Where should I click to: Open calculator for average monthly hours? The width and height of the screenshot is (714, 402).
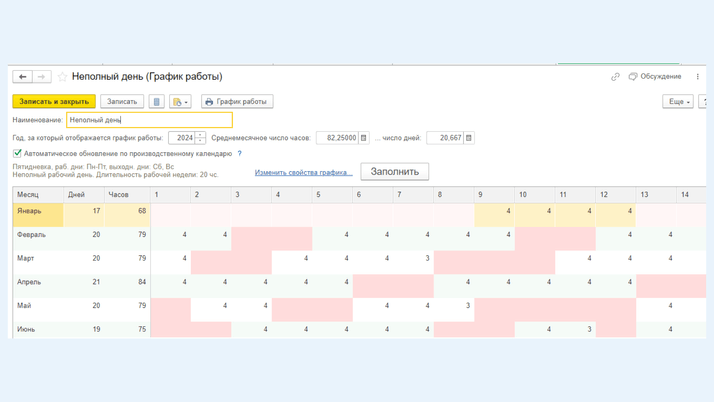pyautogui.click(x=363, y=137)
